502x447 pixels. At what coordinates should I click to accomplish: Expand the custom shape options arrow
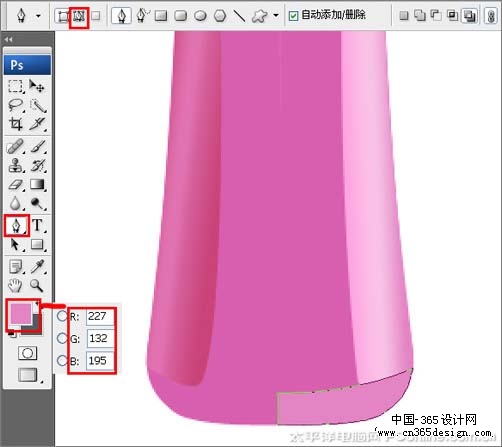(x=276, y=15)
